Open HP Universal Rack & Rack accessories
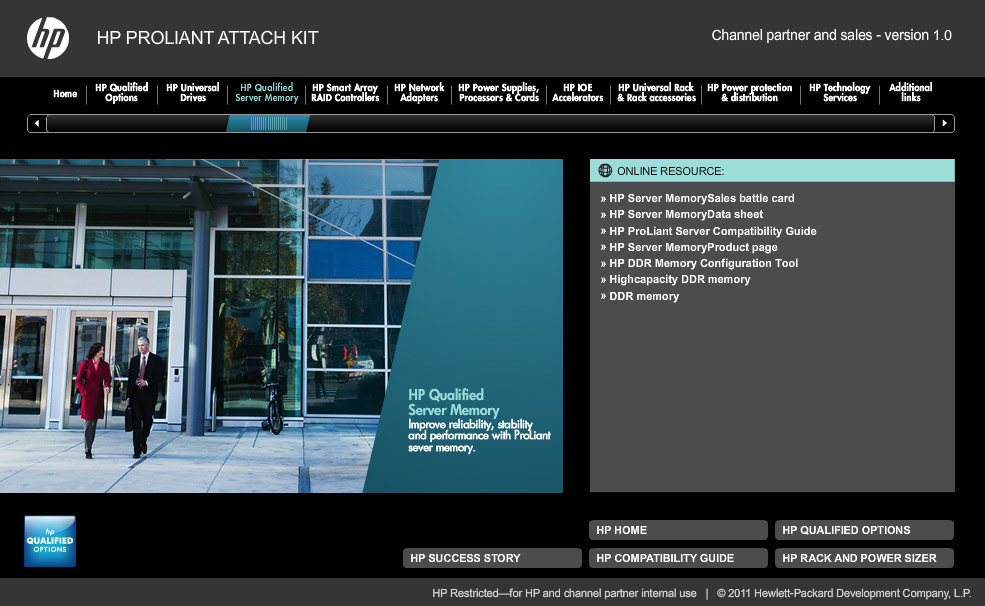Image resolution: width=985 pixels, height=606 pixels. (656, 92)
